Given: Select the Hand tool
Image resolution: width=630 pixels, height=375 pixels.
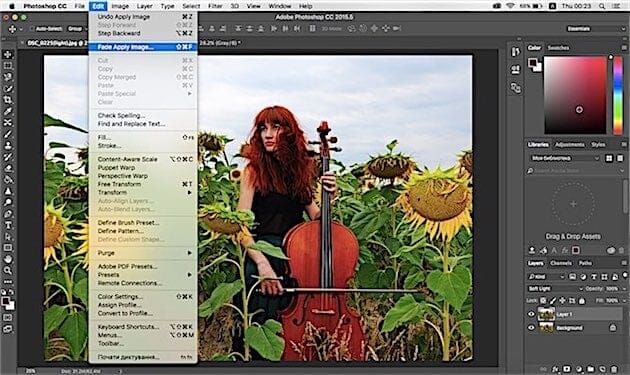Looking at the screenshot, I should tap(8, 259).
